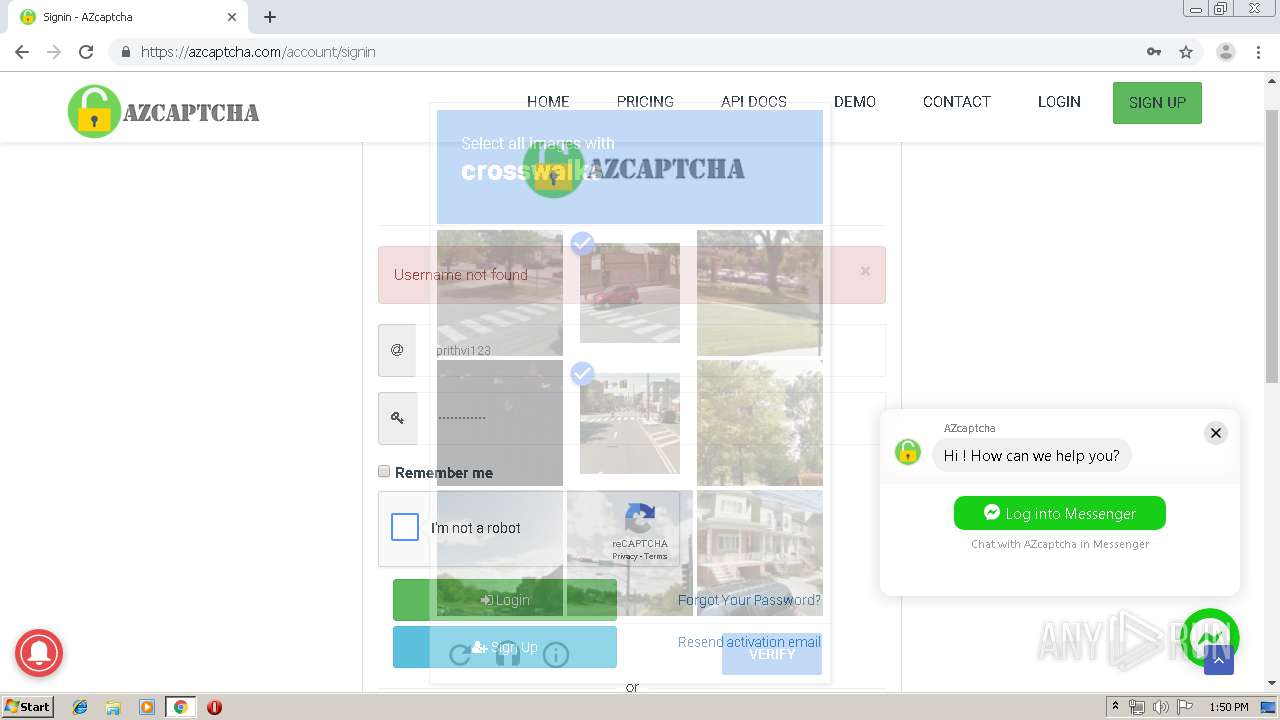Click the username field with prithvi123
The width and height of the screenshot is (1280, 720).
[650, 351]
